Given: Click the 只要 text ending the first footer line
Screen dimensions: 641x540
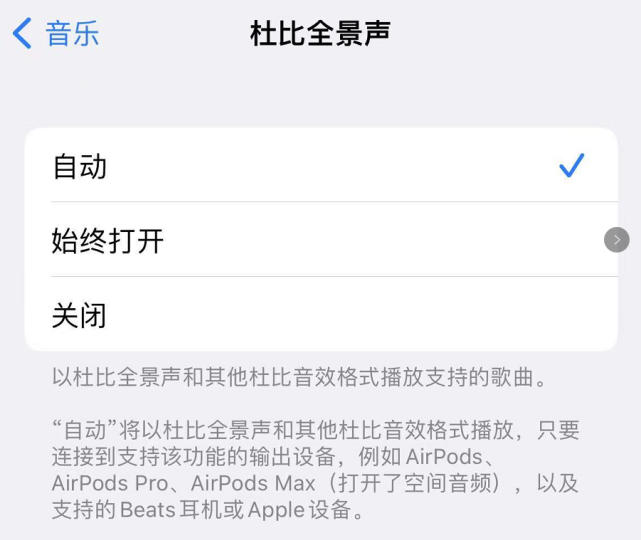Looking at the screenshot, I should [558, 430].
